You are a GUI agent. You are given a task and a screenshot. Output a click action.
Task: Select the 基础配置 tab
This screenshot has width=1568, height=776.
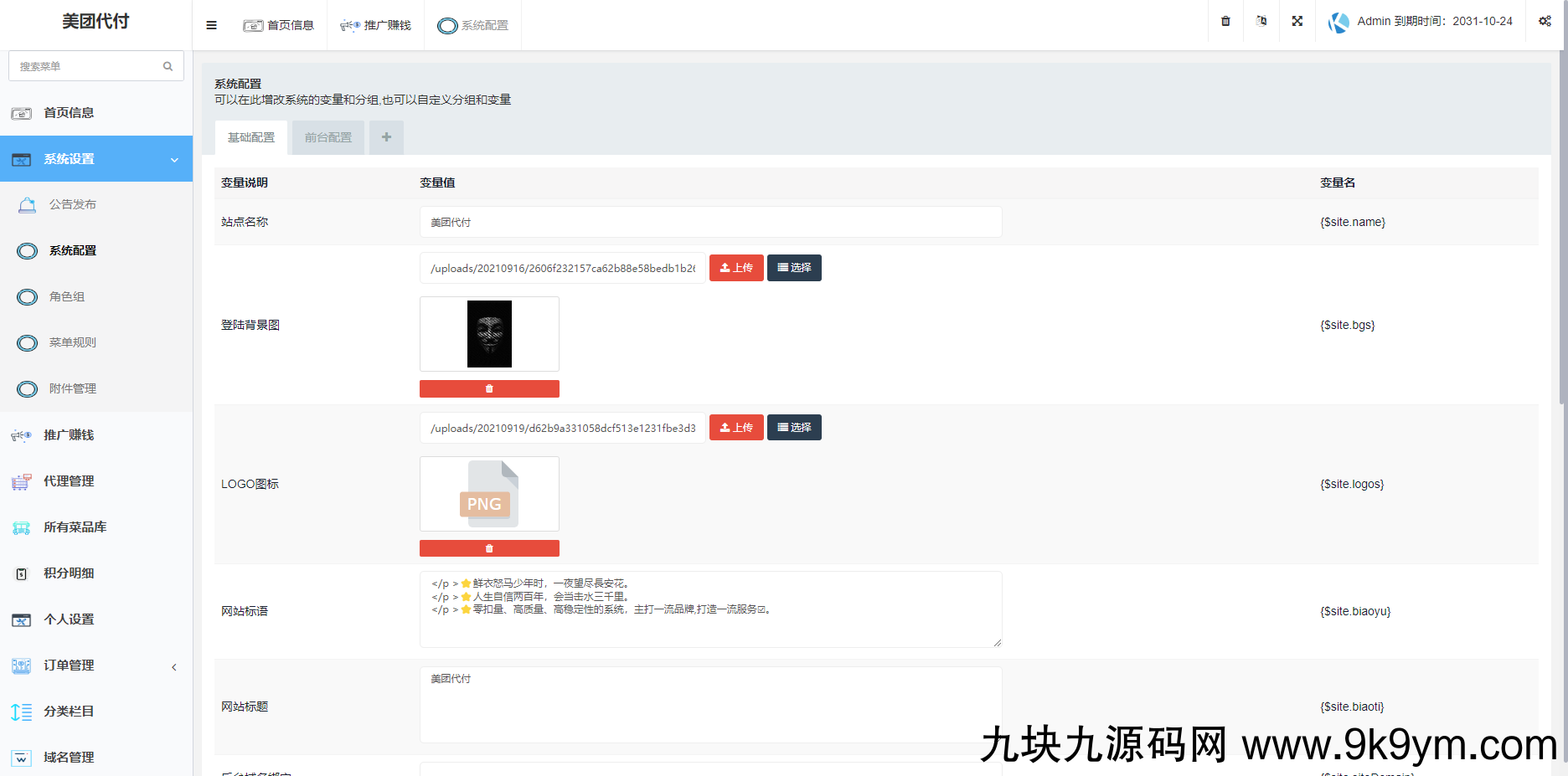(250, 136)
